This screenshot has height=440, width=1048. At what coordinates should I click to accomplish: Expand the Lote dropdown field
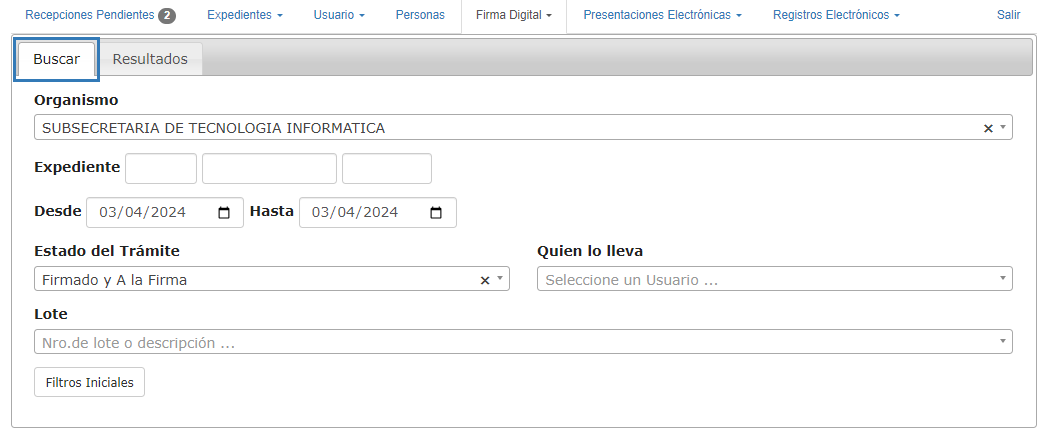[x=522, y=343]
